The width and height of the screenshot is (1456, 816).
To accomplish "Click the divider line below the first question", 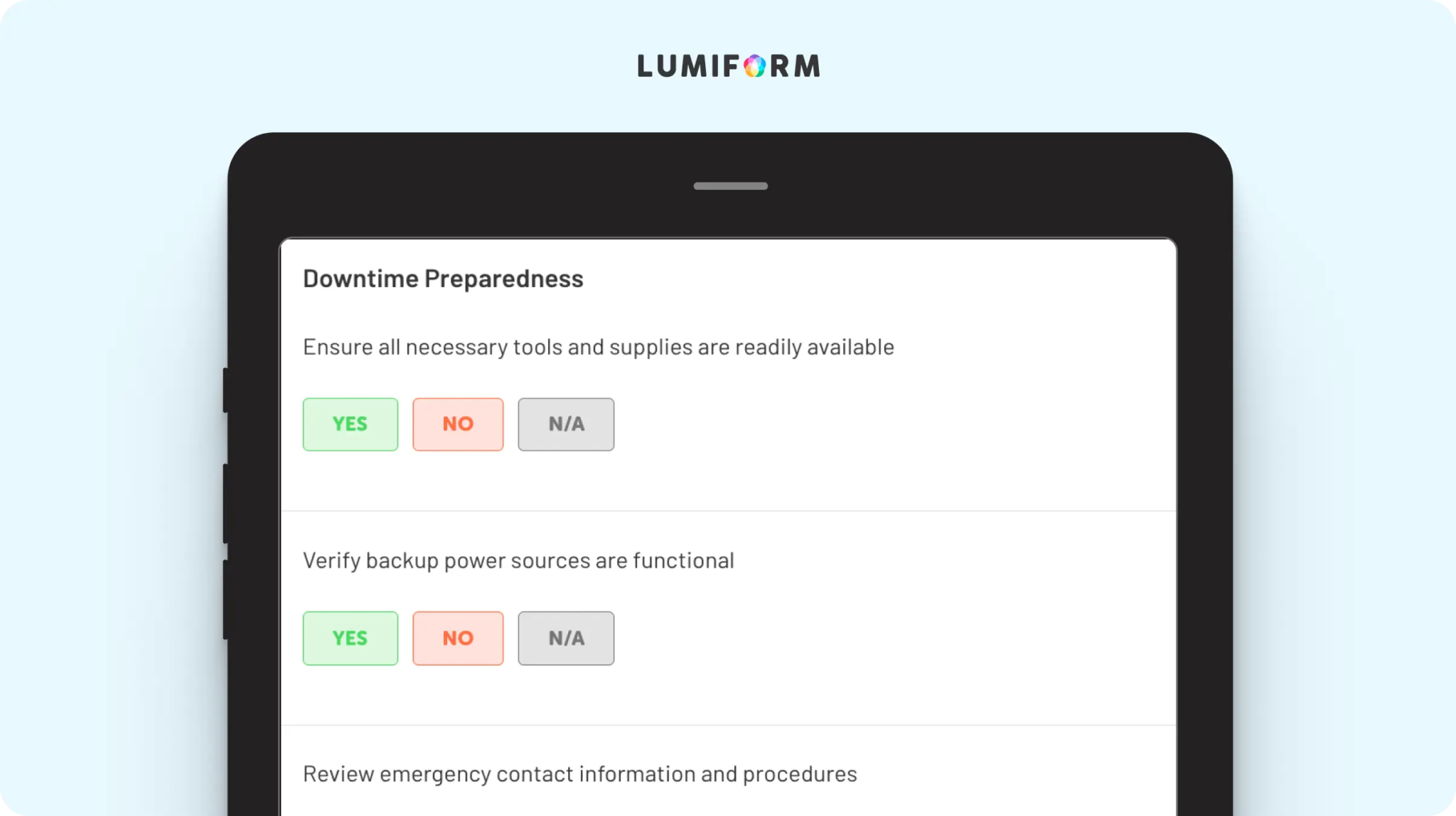I will (728, 511).
